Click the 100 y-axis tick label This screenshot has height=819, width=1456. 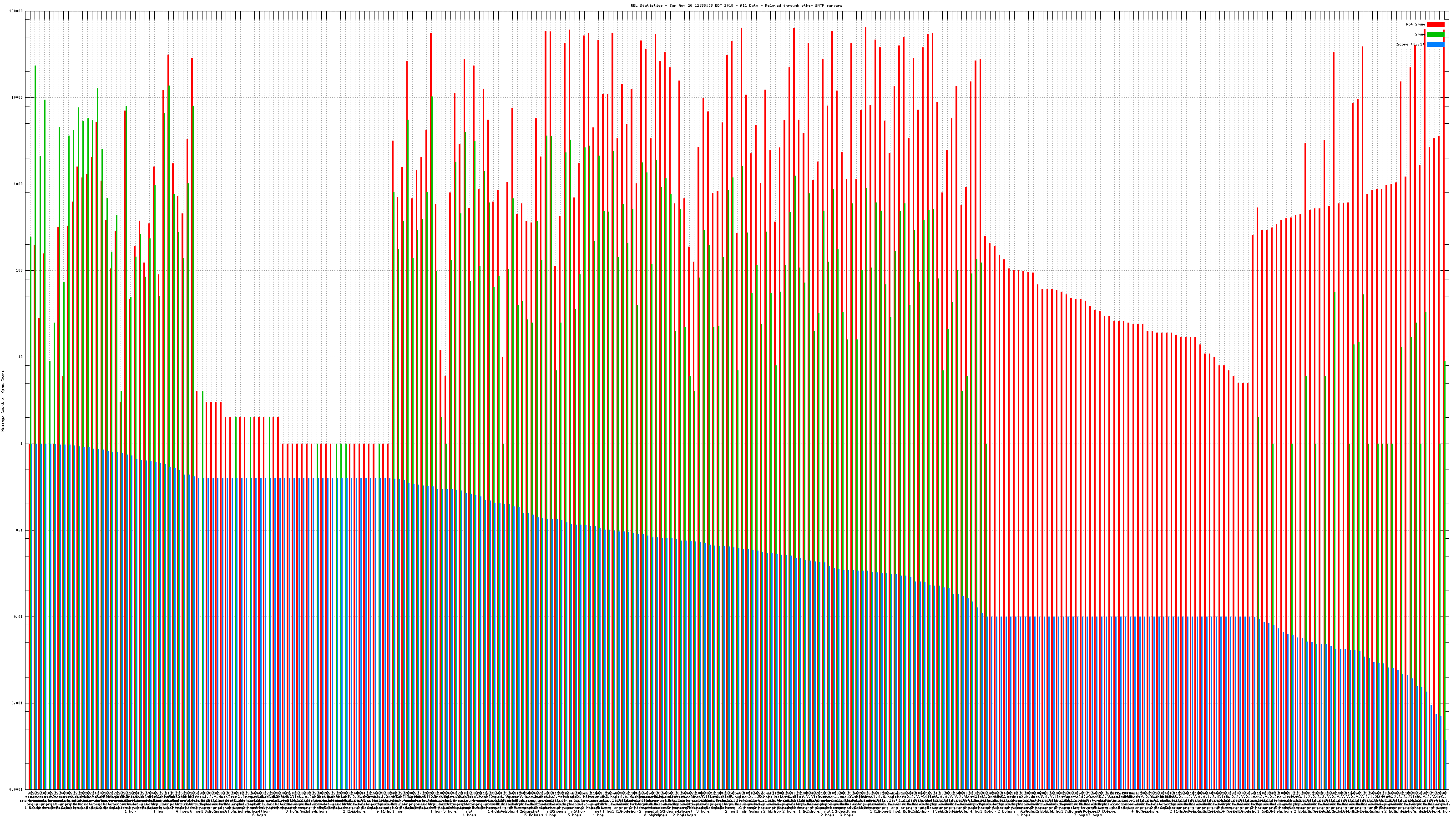tap(20, 271)
